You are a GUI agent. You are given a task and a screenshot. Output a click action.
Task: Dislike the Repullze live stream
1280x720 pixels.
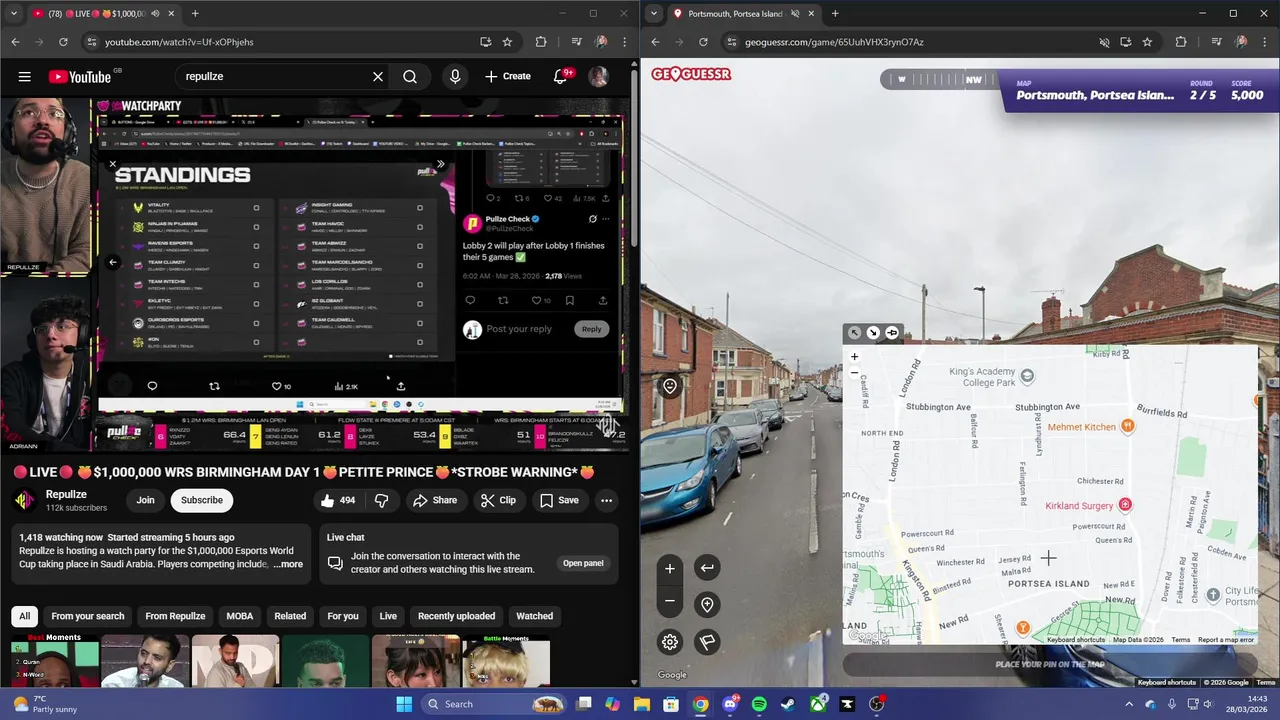(x=381, y=500)
